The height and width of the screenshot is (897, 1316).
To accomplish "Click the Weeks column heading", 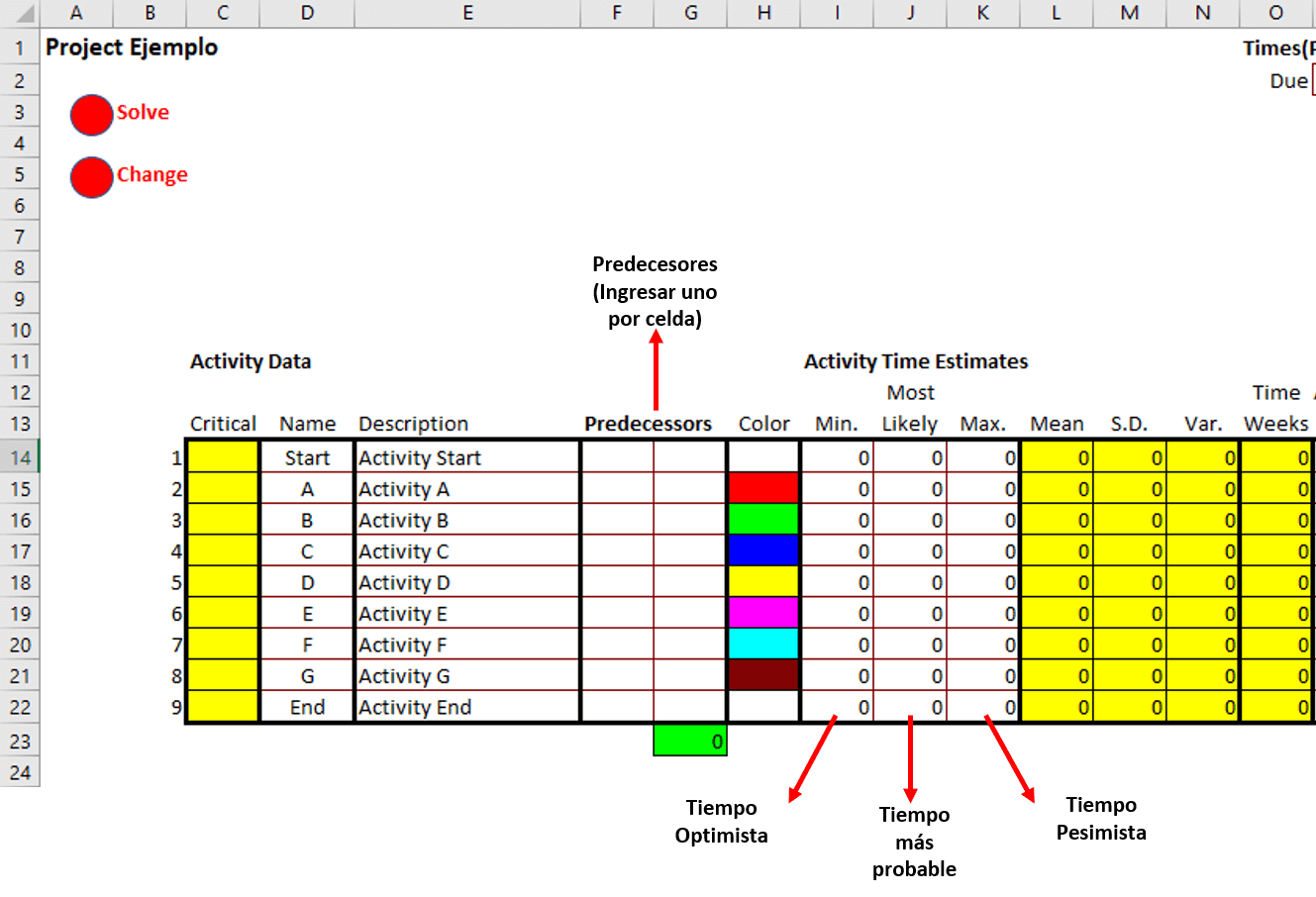I will click(x=1276, y=424).
